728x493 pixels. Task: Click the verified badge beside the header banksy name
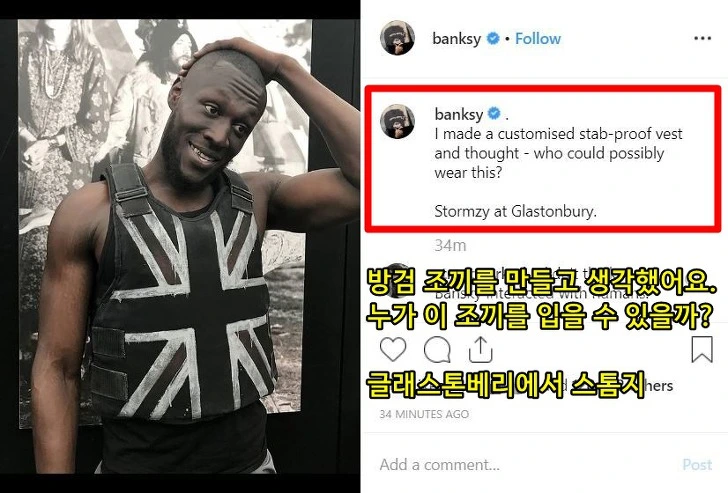coord(493,39)
